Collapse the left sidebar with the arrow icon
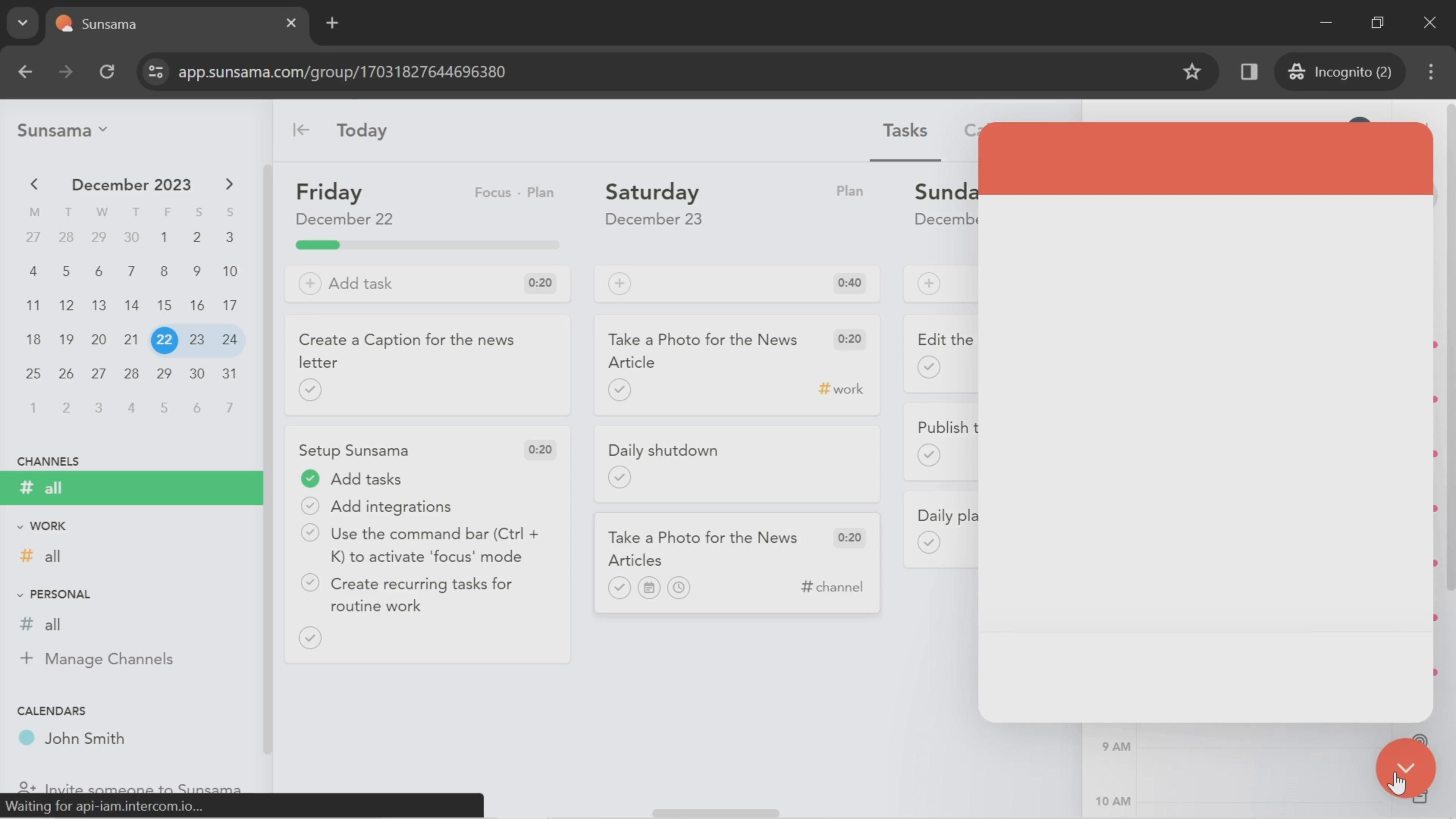This screenshot has height=819, width=1456. point(301,130)
